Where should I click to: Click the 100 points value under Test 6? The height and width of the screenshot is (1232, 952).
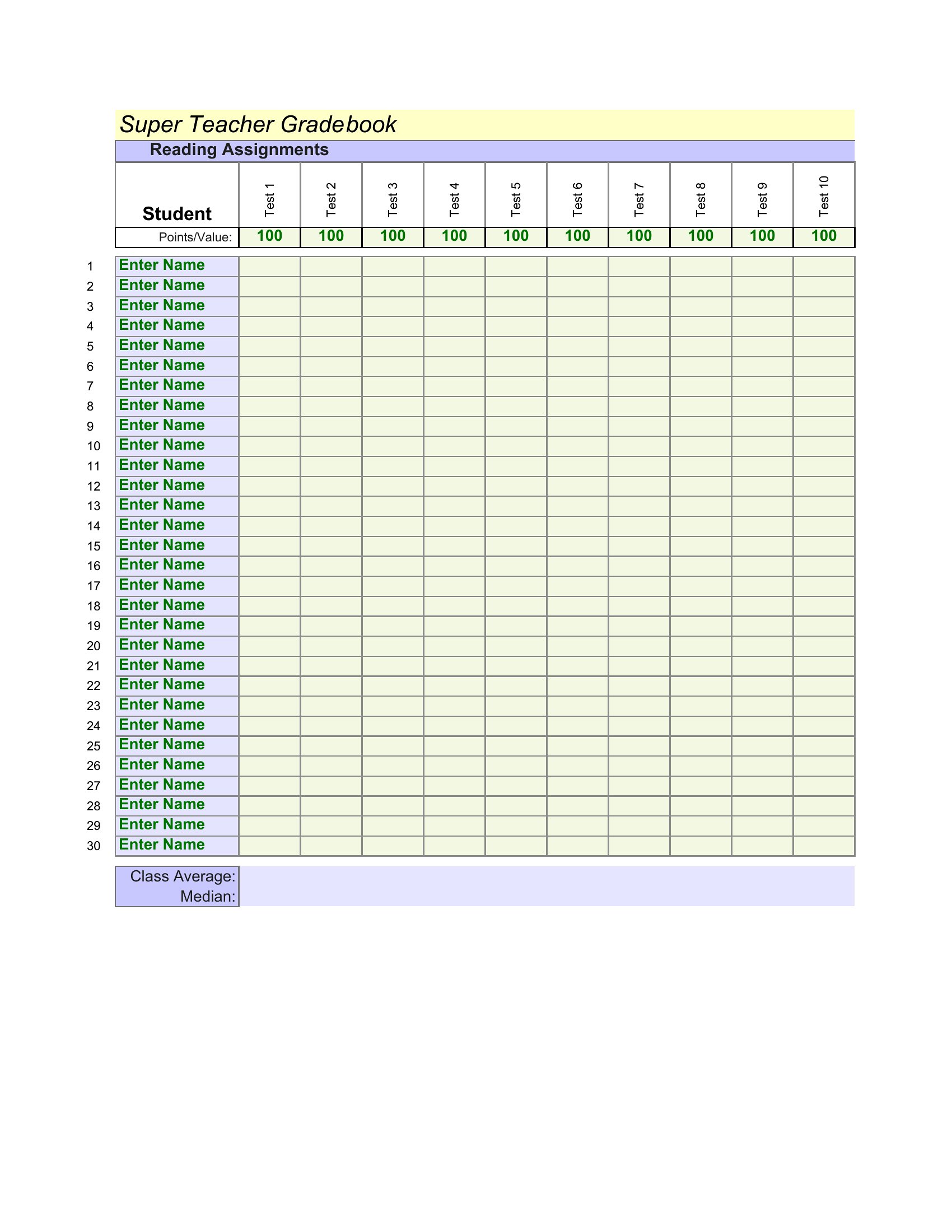coord(577,236)
